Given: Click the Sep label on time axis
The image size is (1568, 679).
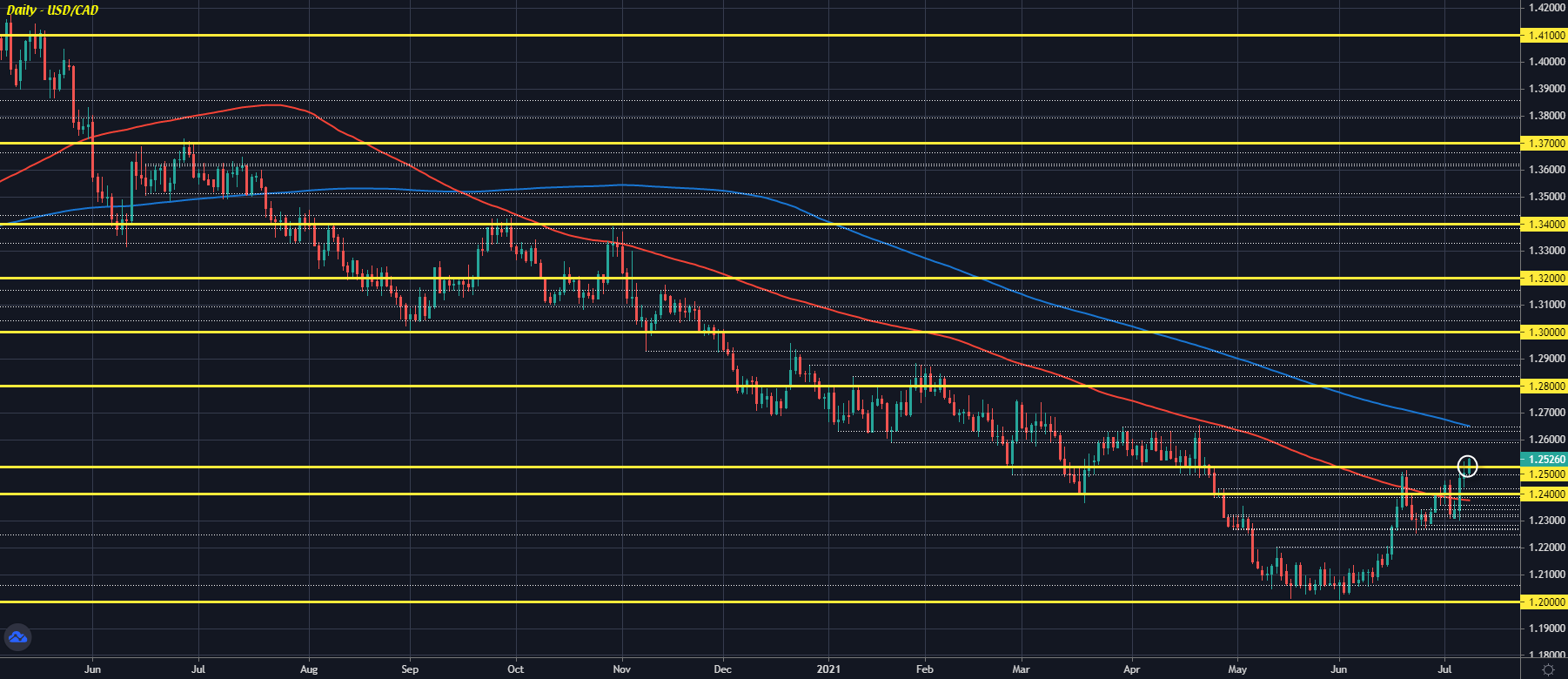Looking at the screenshot, I should pyautogui.click(x=410, y=669).
